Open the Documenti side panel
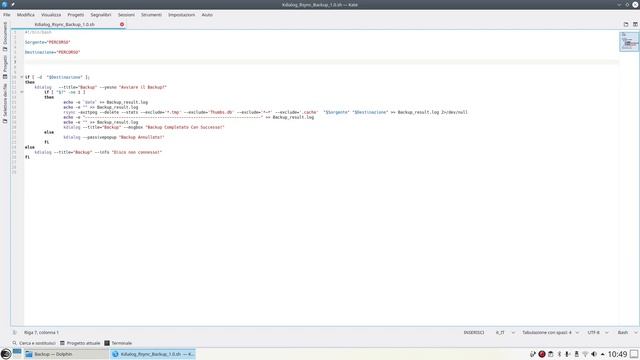 click(5, 37)
